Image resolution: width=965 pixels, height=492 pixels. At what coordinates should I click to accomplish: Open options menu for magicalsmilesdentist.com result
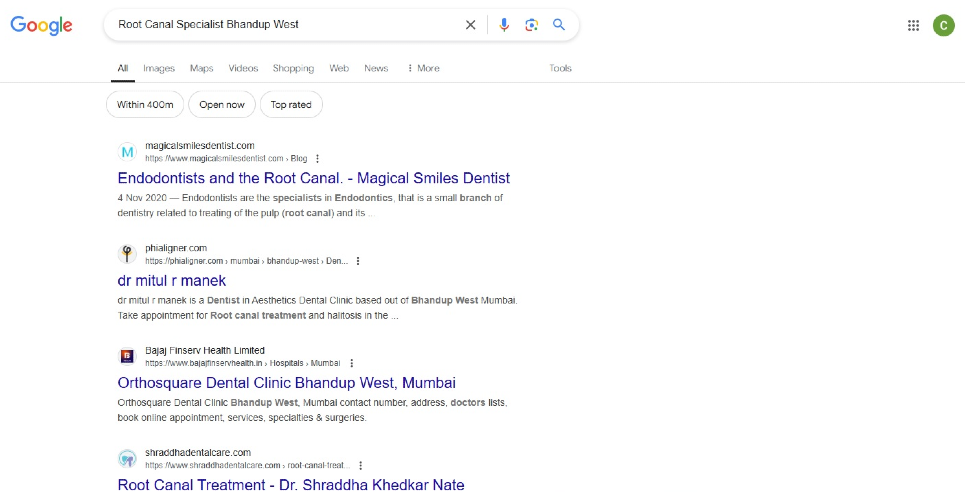pos(318,159)
